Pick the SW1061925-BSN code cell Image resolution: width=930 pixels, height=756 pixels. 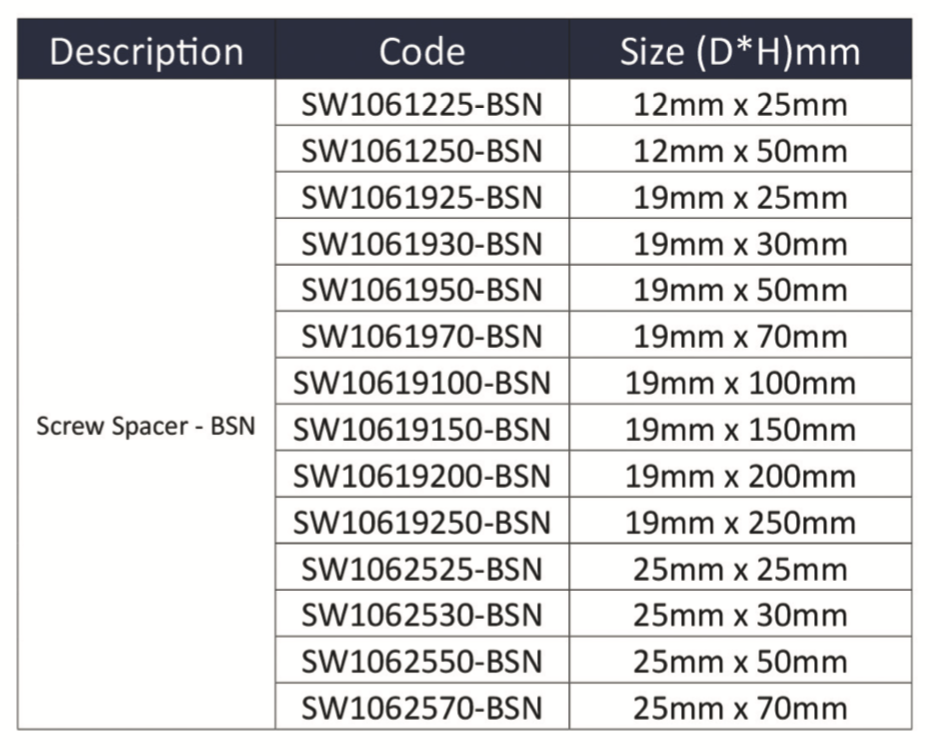[422, 197]
